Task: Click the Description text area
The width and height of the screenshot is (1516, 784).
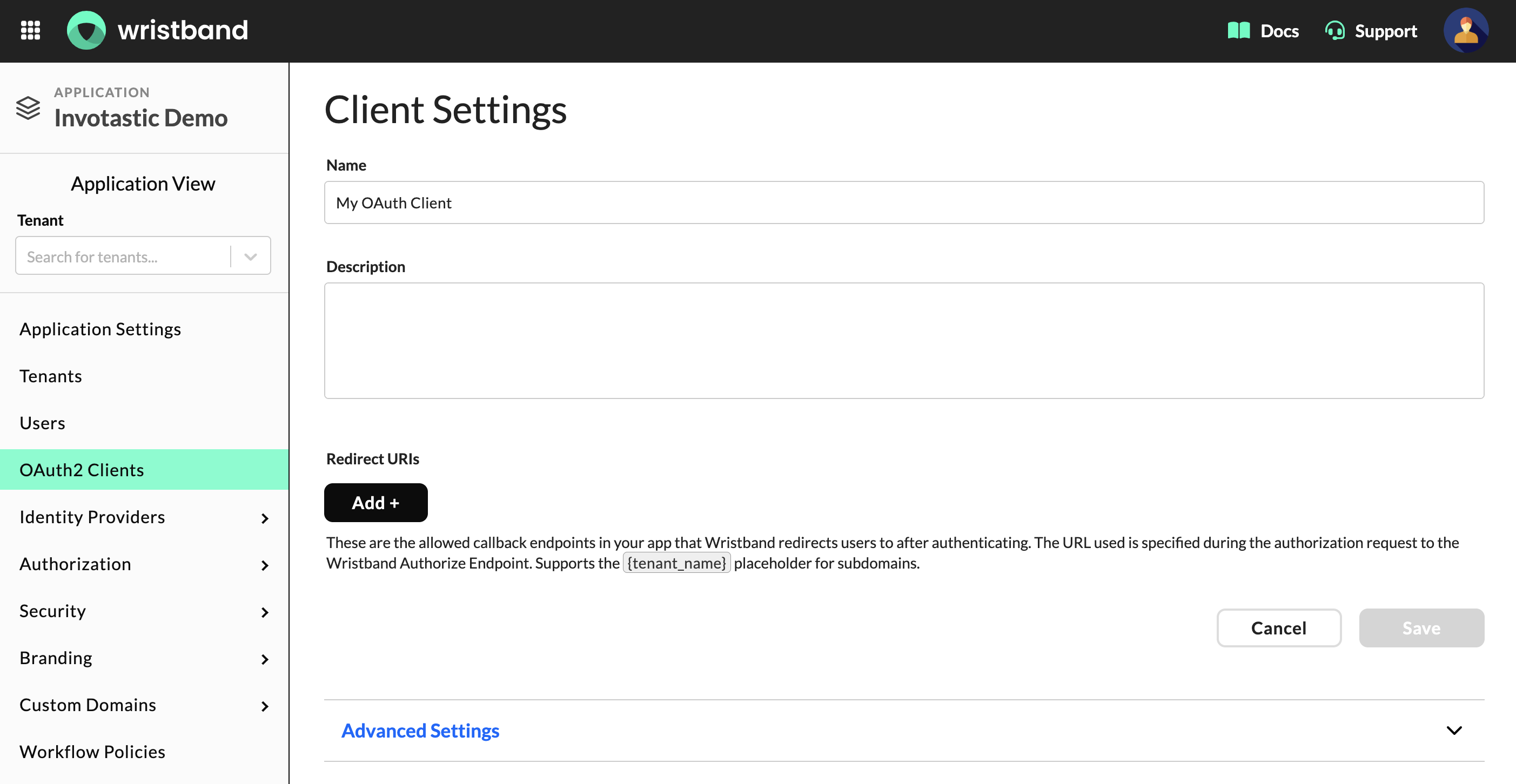Action: point(904,341)
